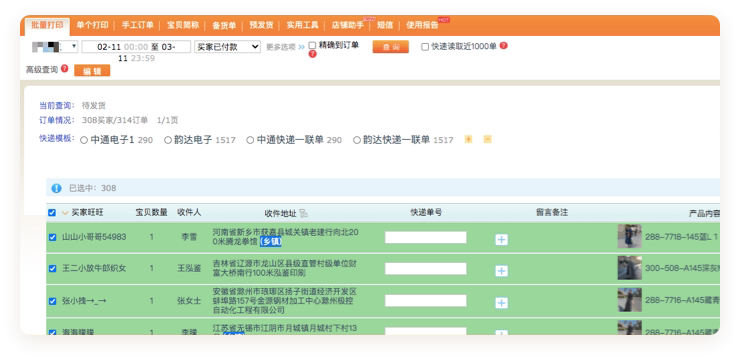Uncheck the row for 王二小放牛郎织女
The height and width of the screenshot is (360, 740).
[x=52, y=268]
